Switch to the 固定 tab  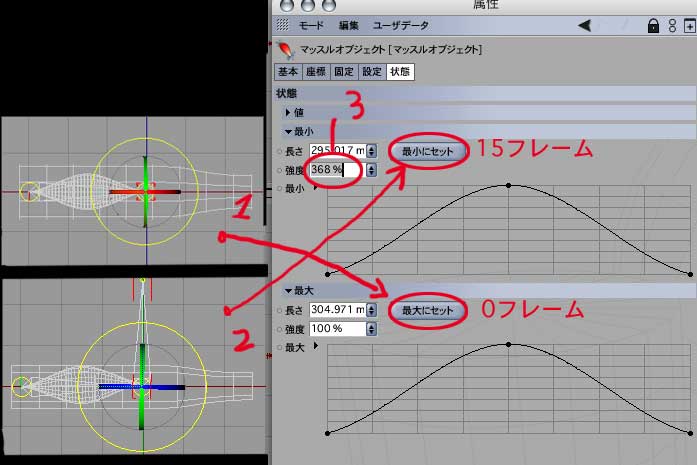point(344,72)
